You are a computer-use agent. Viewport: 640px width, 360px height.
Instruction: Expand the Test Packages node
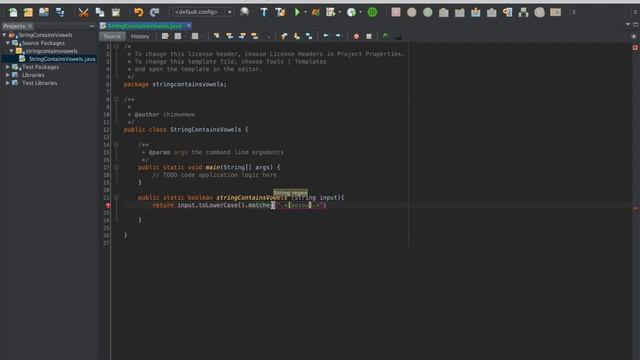tap(8, 67)
